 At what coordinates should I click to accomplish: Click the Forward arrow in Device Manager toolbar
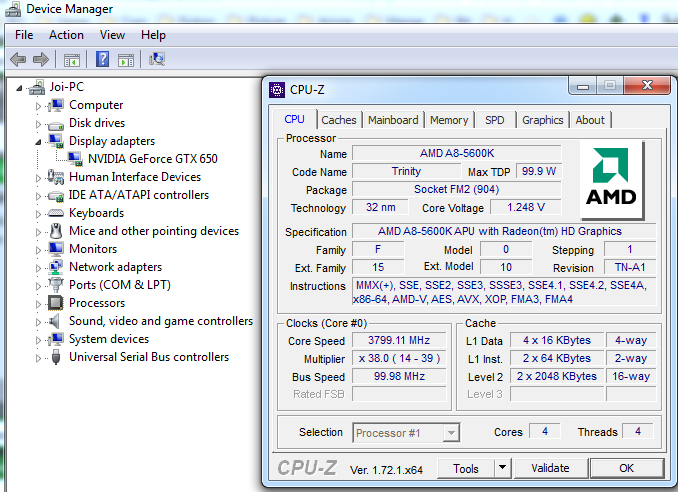(41, 59)
